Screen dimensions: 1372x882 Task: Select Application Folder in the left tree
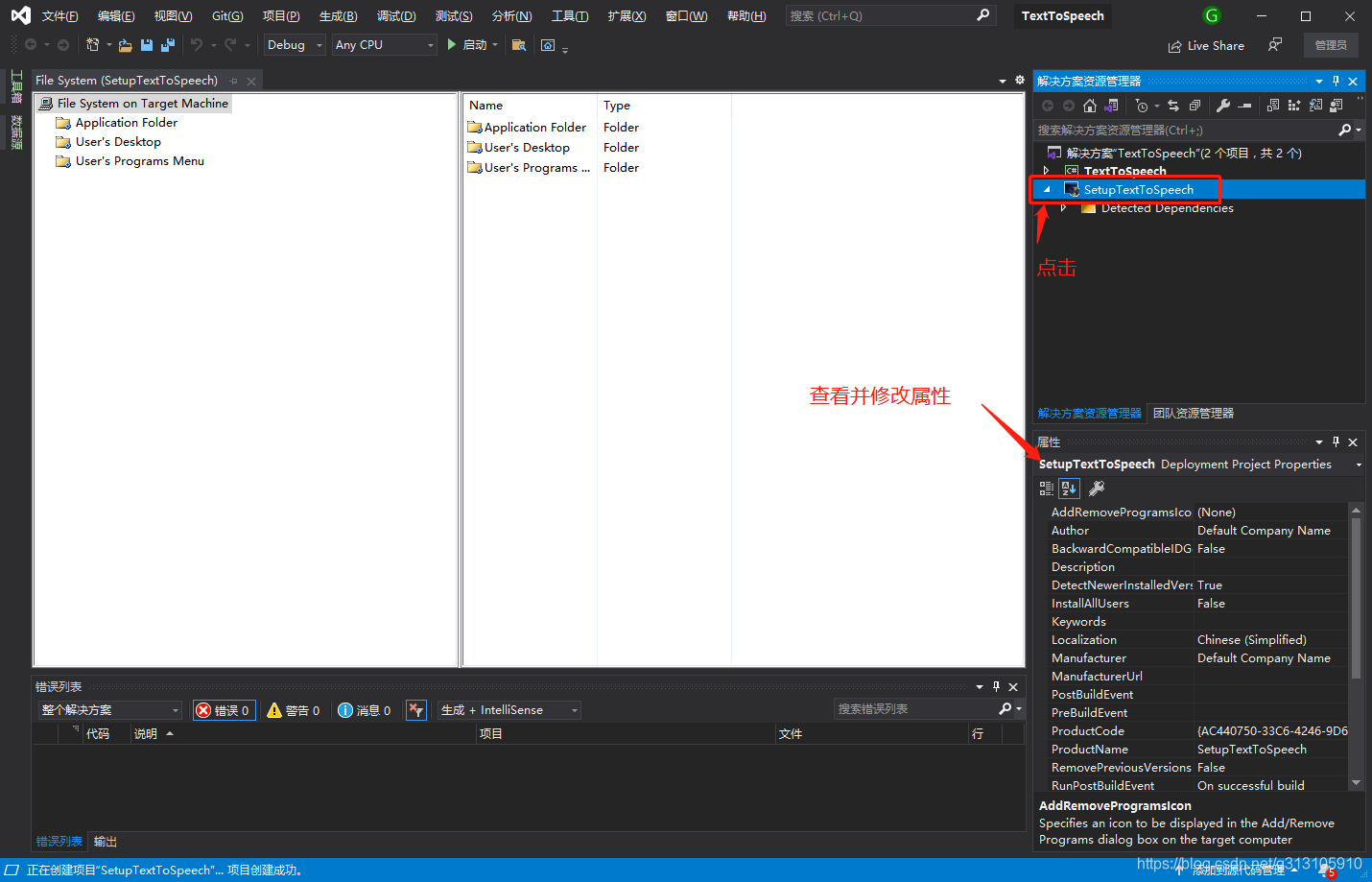(127, 123)
